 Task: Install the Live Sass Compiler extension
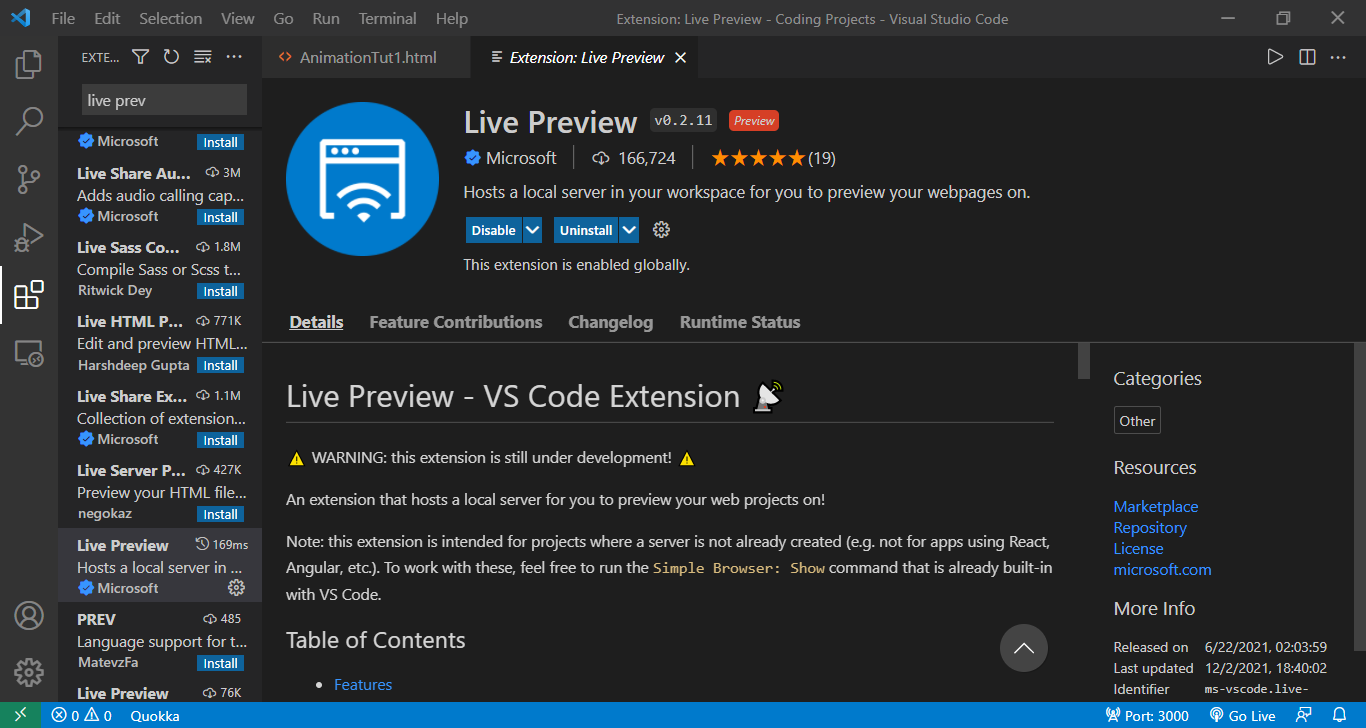(220, 291)
